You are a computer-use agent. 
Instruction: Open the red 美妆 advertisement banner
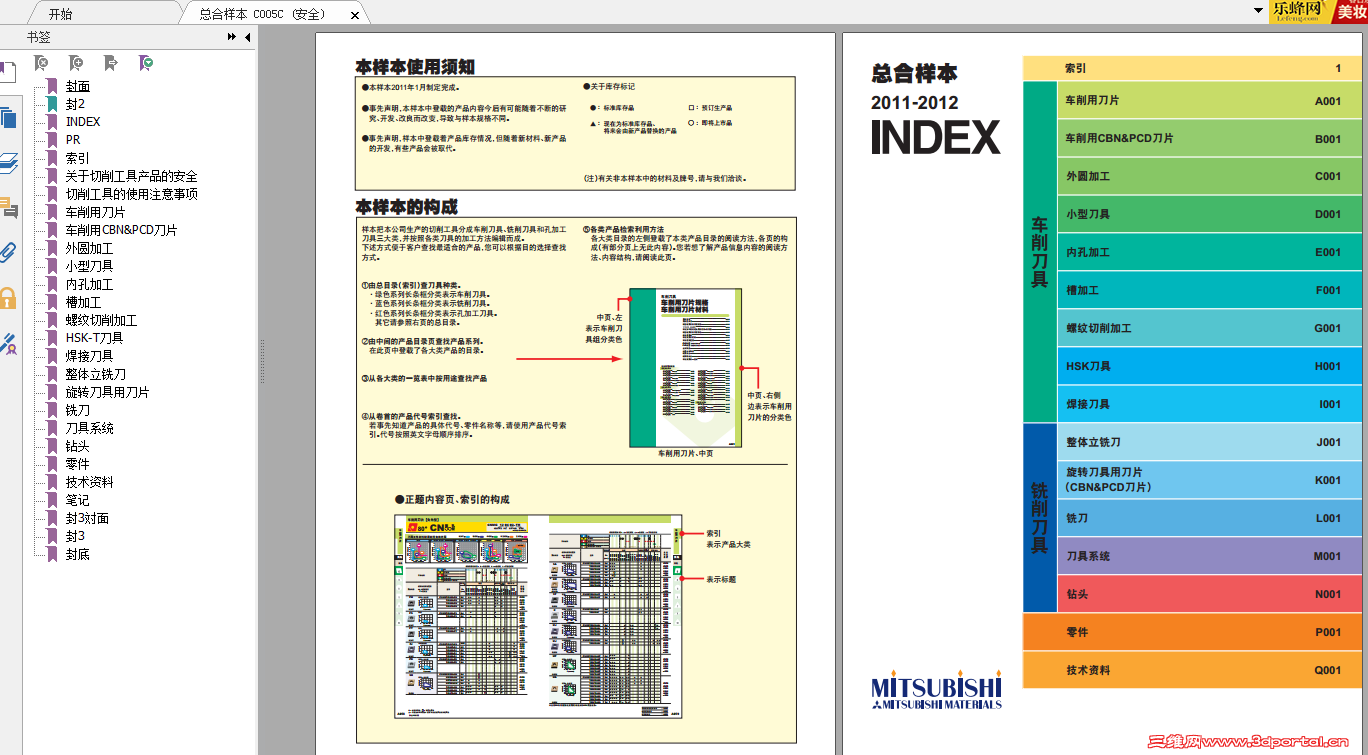tap(1351, 11)
